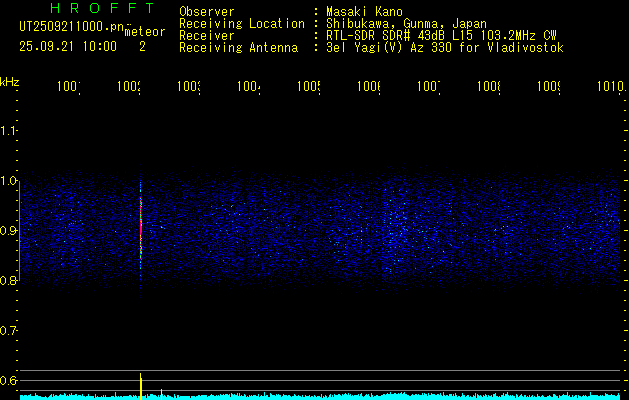
Task: Click the gray vertical band marker beside the 0.9 label
Action: click(x=20, y=230)
